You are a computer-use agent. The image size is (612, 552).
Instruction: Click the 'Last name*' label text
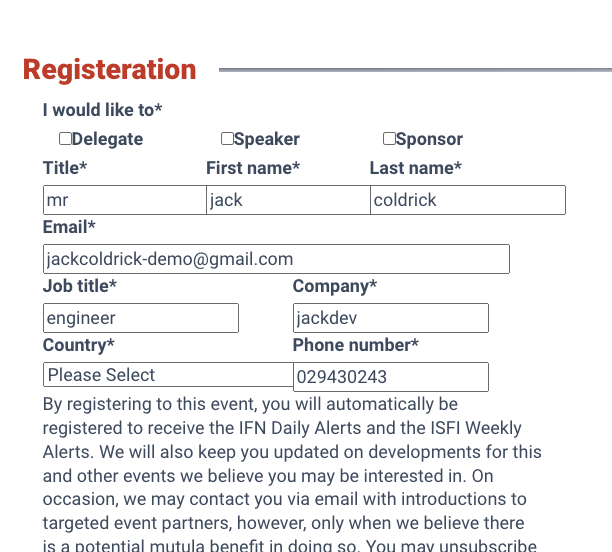tap(415, 168)
